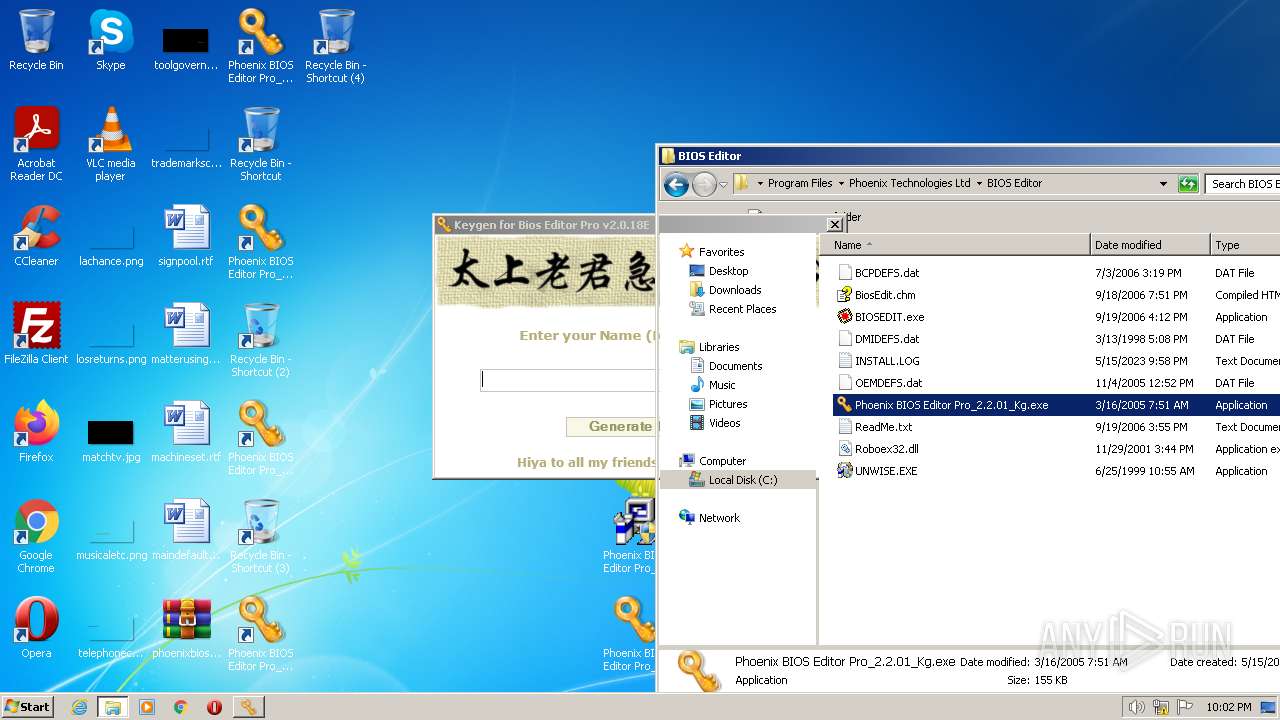Click the name input field in Keygen

(x=568, y=379)
